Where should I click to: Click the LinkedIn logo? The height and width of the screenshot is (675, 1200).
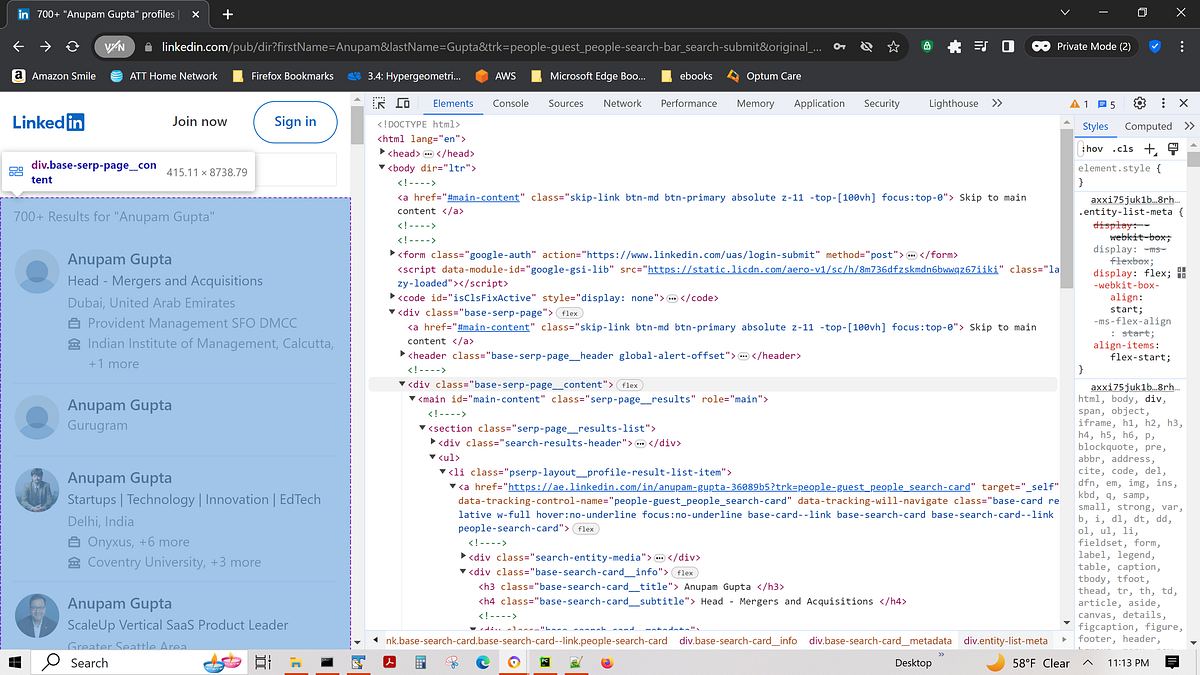tap(47, 121)
